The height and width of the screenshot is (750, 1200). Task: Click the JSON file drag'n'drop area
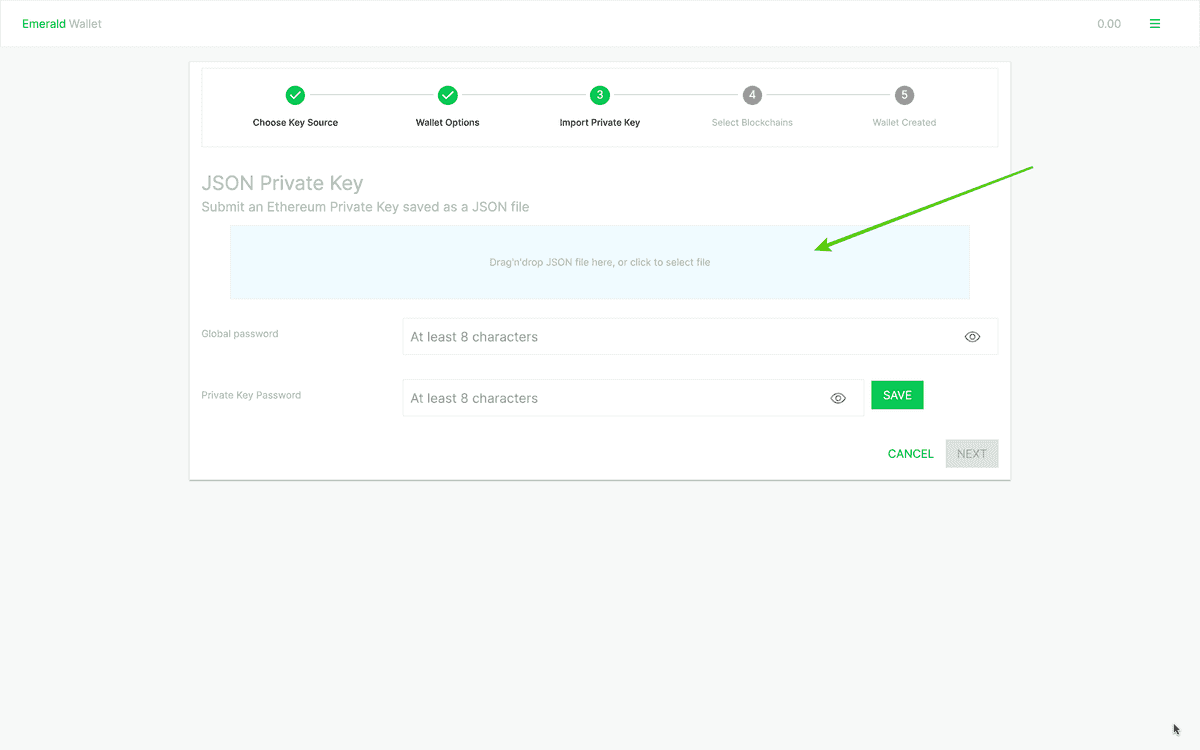pos(600,262)
